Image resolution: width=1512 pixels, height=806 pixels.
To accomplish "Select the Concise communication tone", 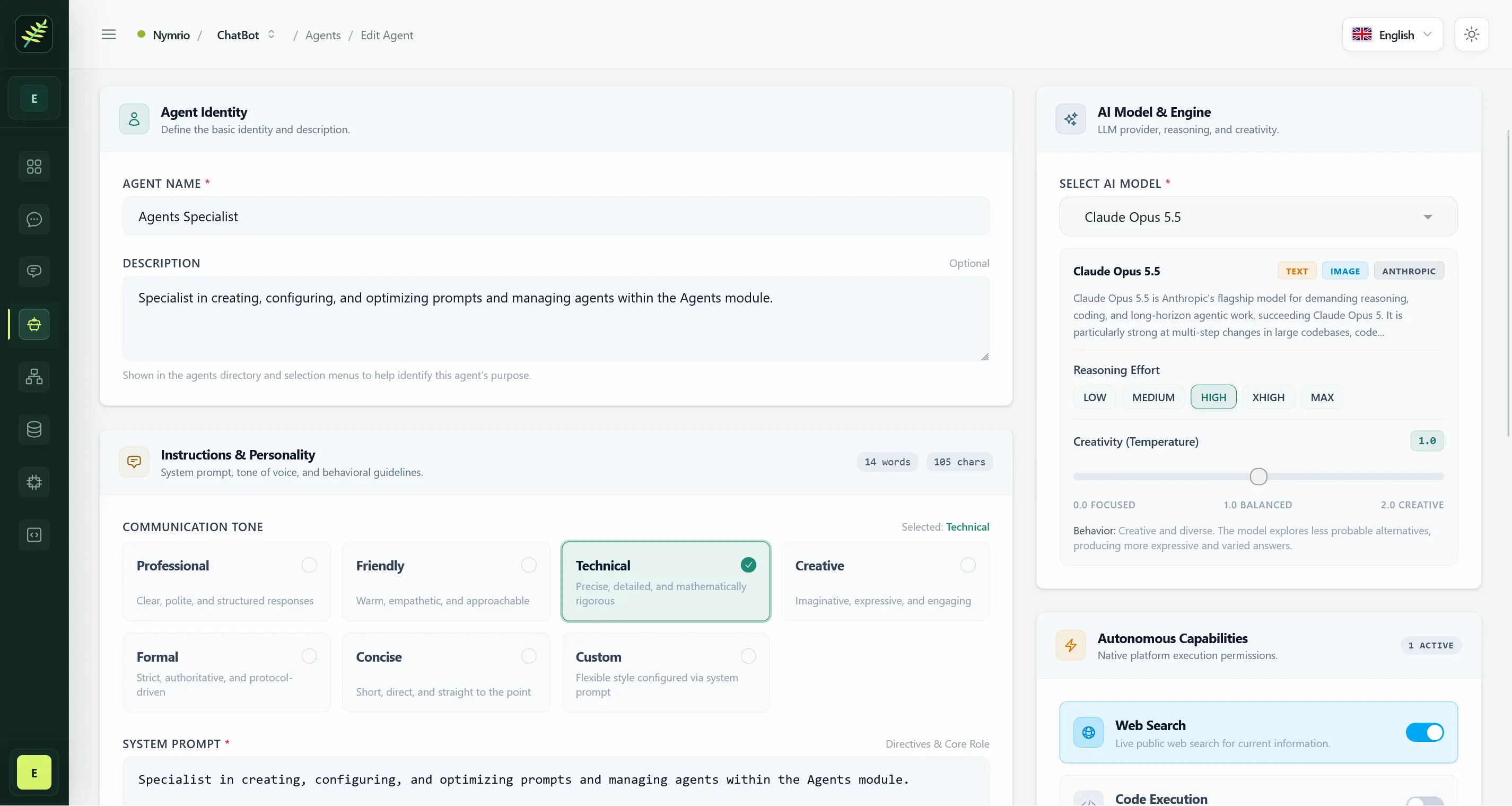I will coord(446,673).
